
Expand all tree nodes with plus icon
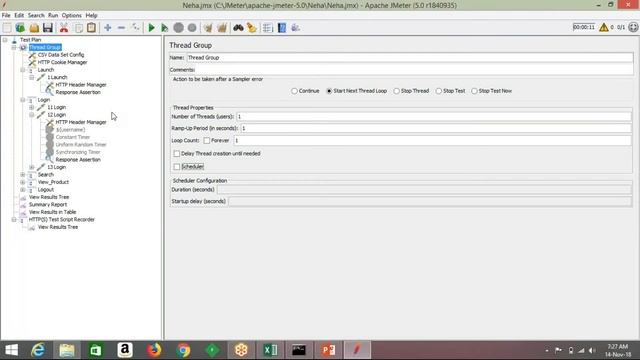pos(108,28)
